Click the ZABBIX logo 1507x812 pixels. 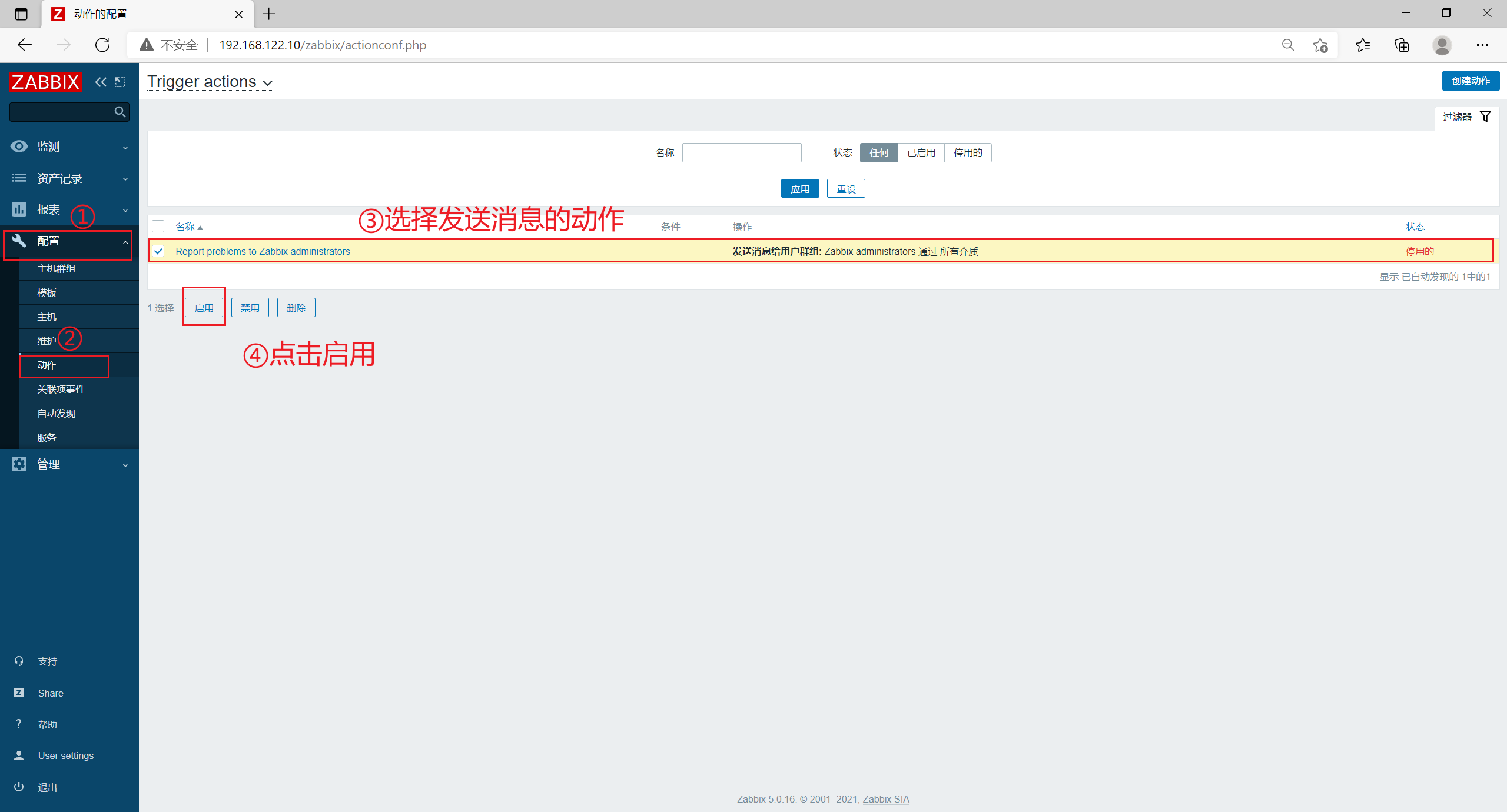[x=45, y=82]
